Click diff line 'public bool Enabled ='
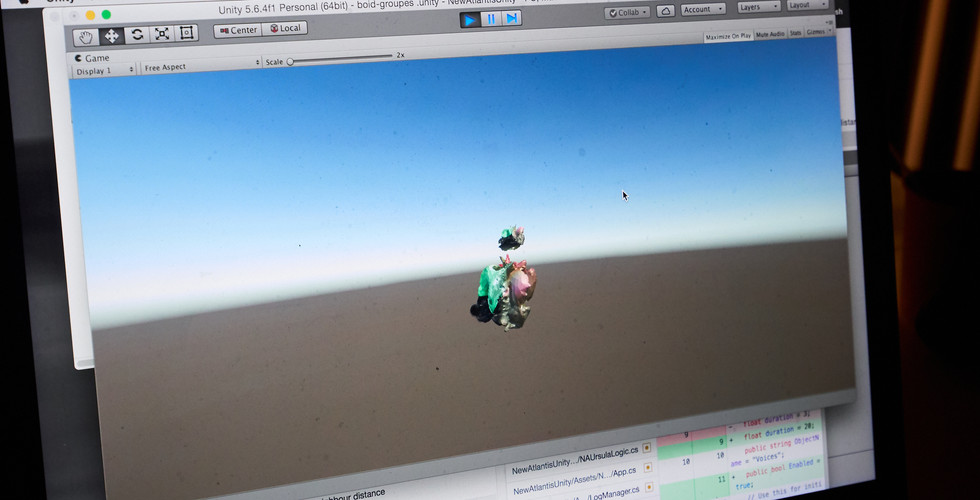 (x=783, y=469)
